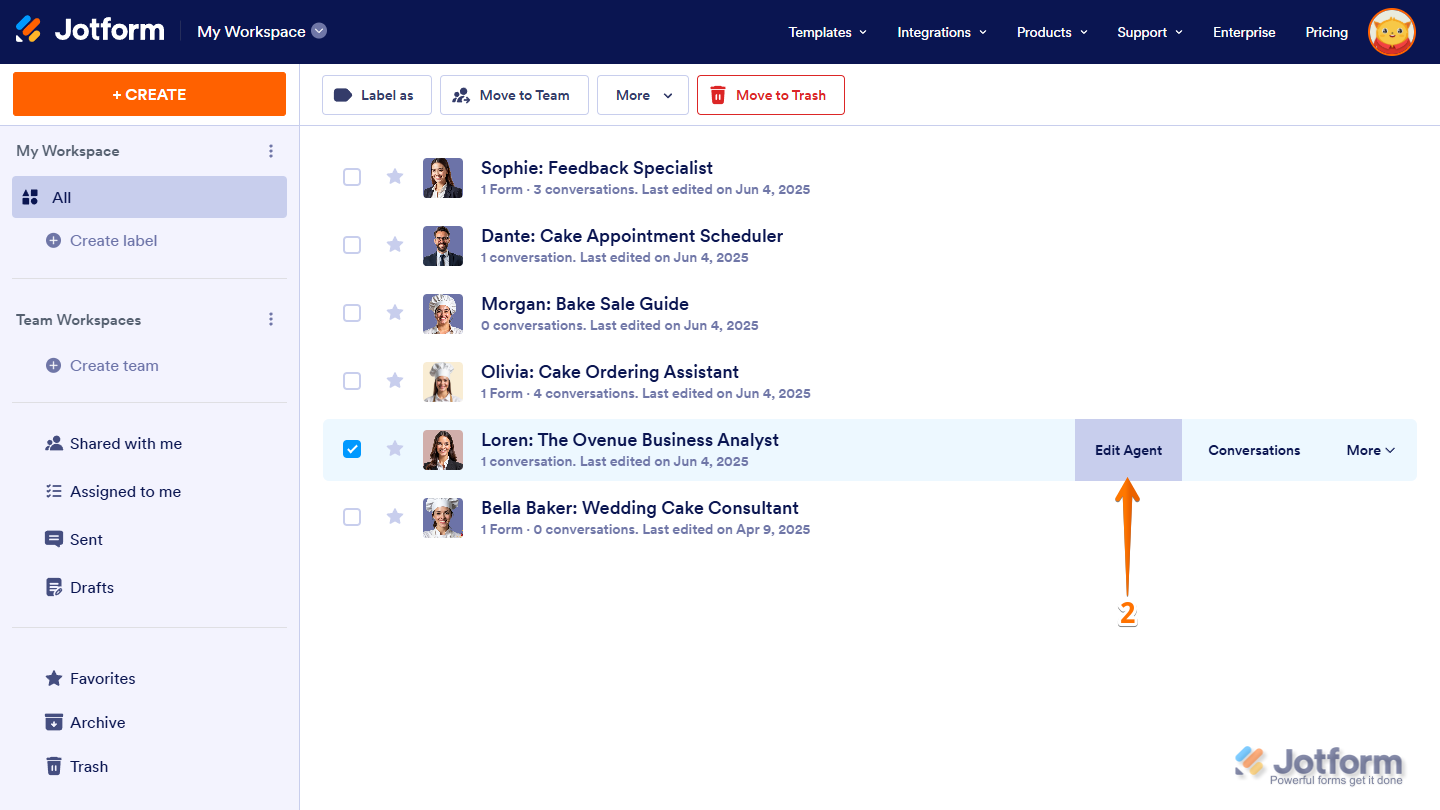Star the Sophie Feedback Specialist agent
The width and height of the screenshot is (1440, 810).
click(x=395, y=177)
